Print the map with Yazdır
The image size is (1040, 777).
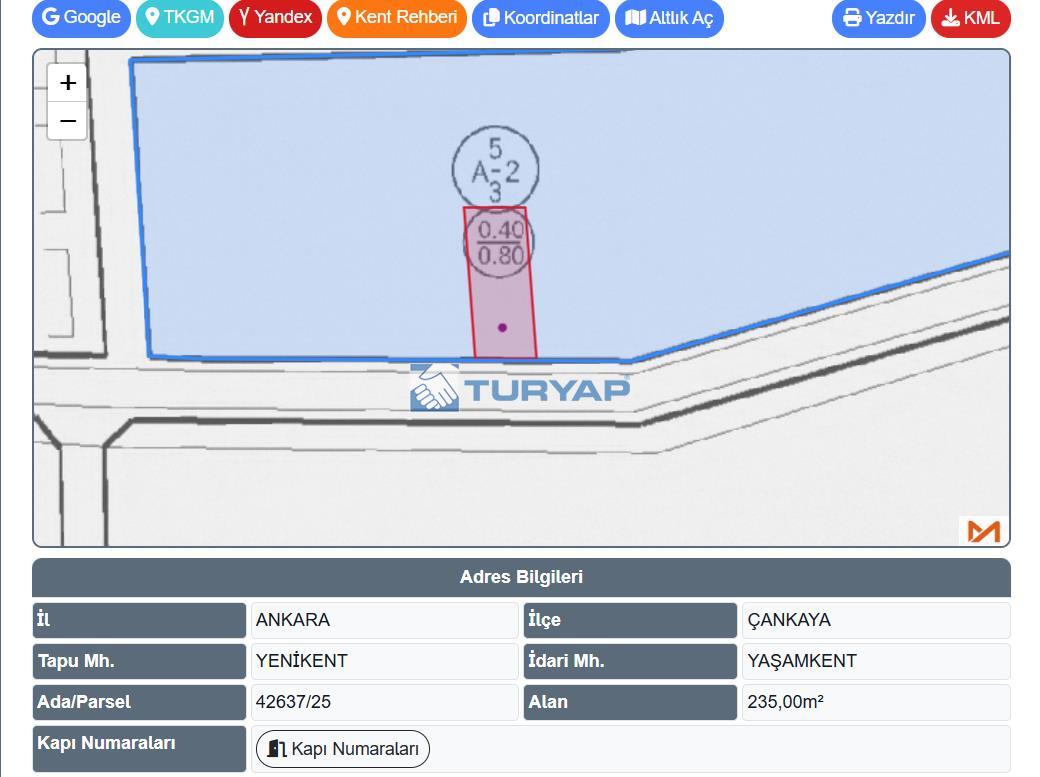878,18
